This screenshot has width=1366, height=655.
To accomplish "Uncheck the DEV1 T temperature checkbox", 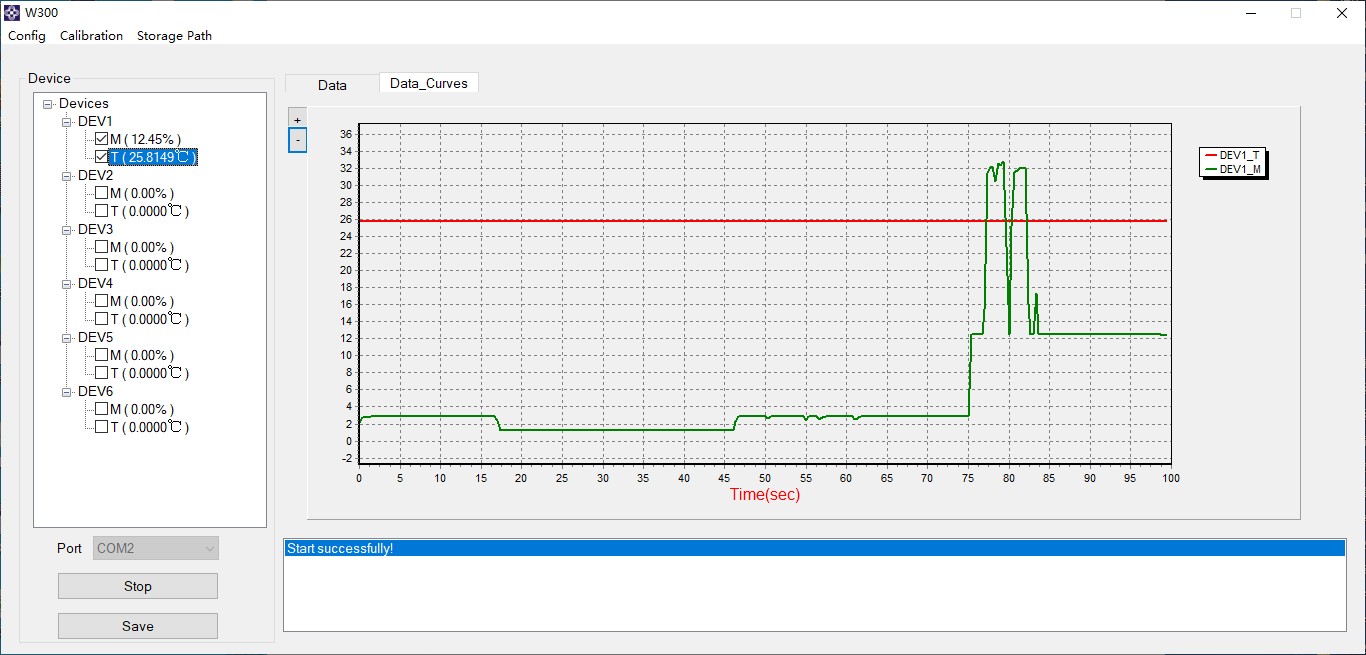I will point(102,157).
